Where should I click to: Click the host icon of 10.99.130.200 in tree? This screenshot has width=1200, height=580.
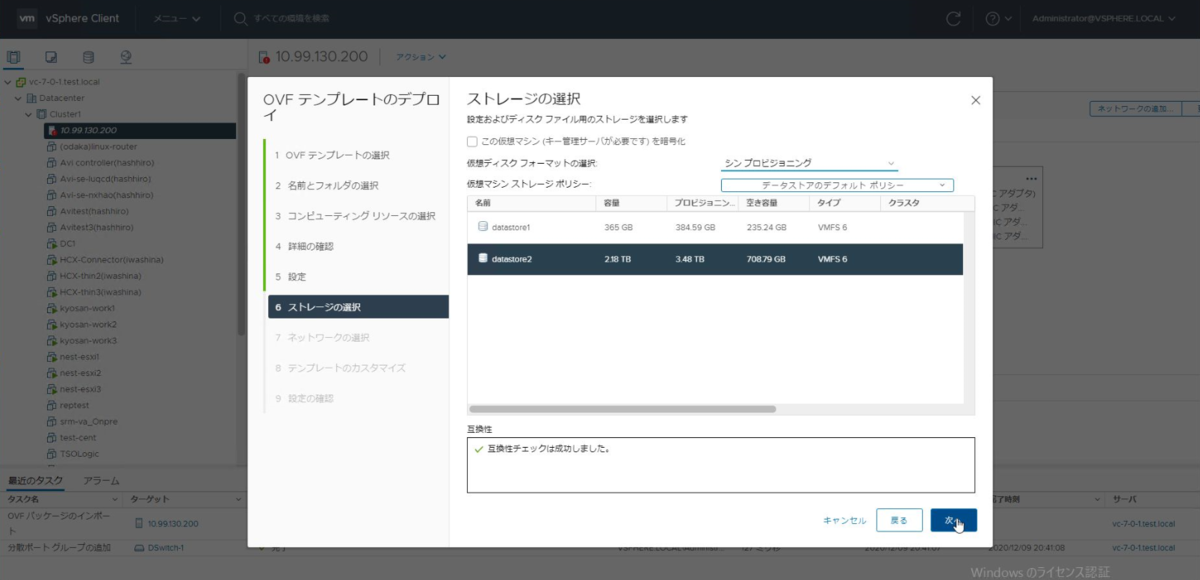(x=52, y=130)
